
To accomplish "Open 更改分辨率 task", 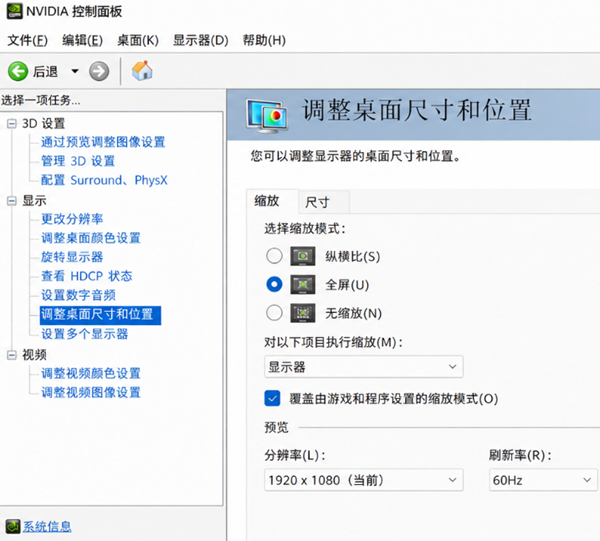I will (x=72, y=219).
